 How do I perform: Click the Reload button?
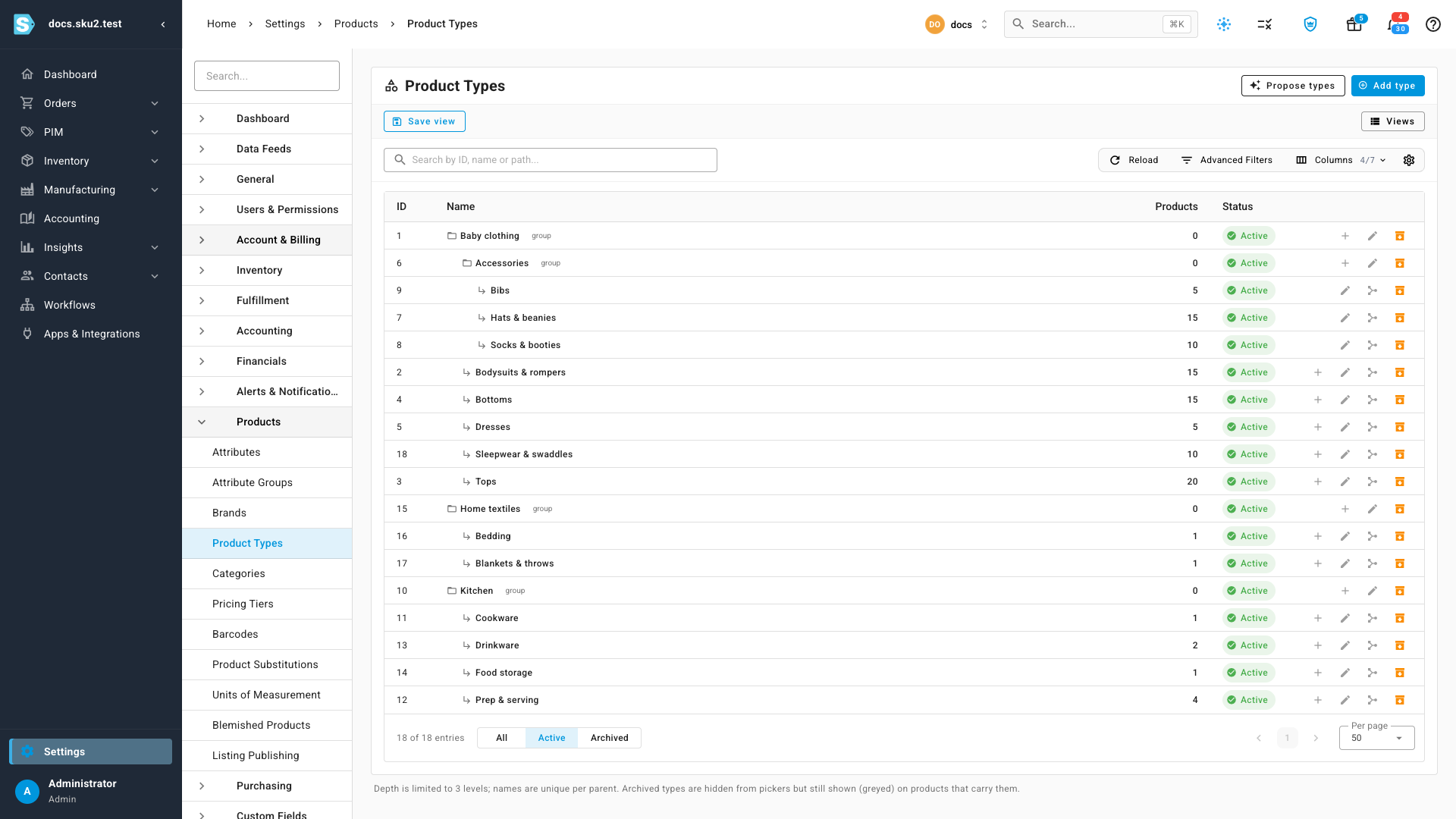[x=1134, y=160]
